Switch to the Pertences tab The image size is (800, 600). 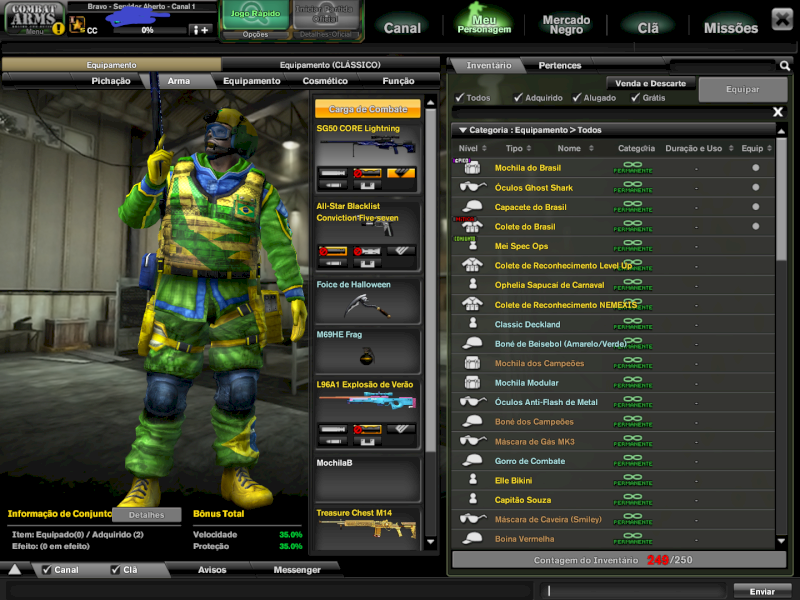[x=560, y=65]
